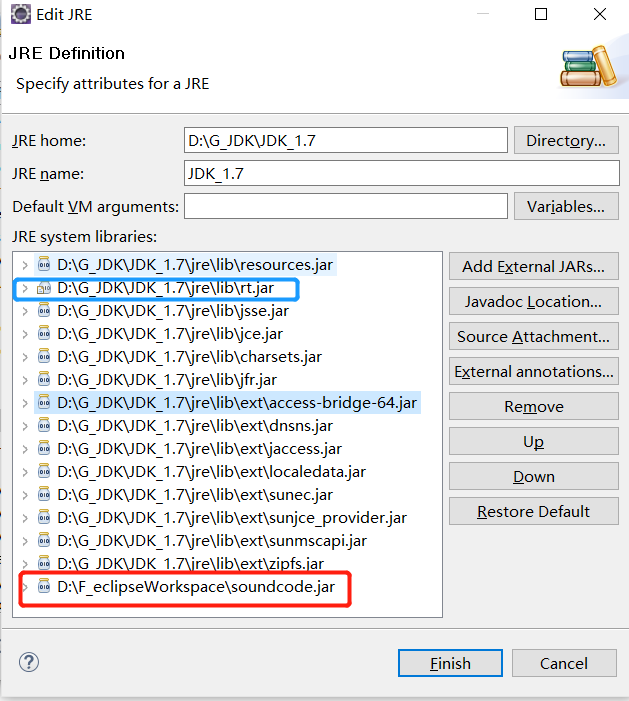
Task: Click Restore Default button
Action: coord(534,511)
